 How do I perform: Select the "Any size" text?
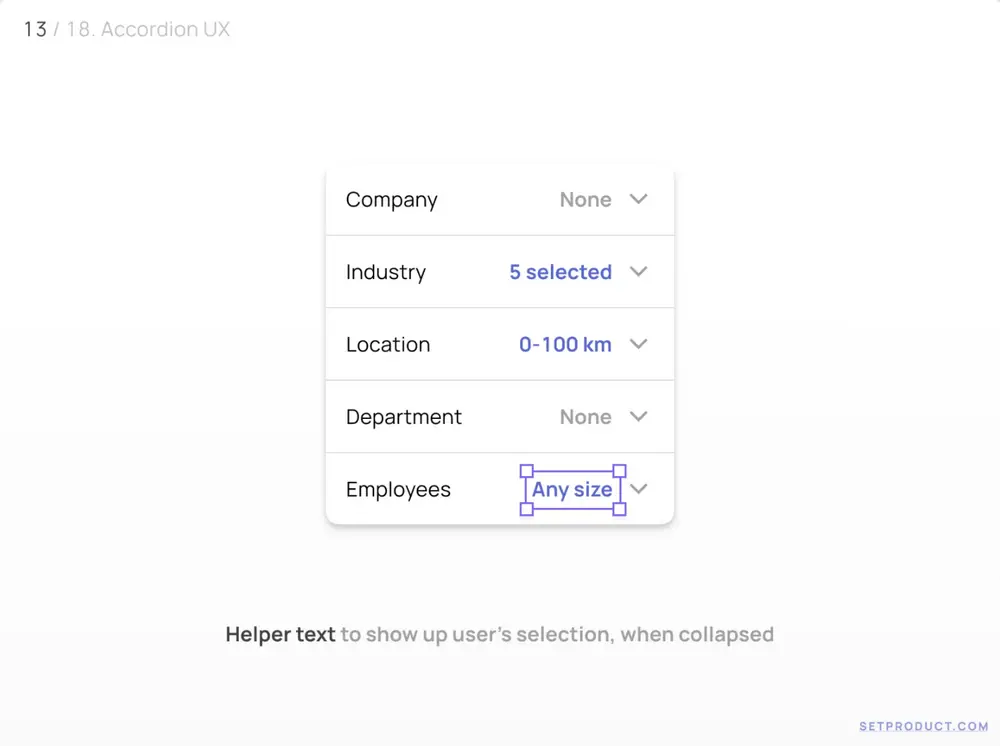572,490
